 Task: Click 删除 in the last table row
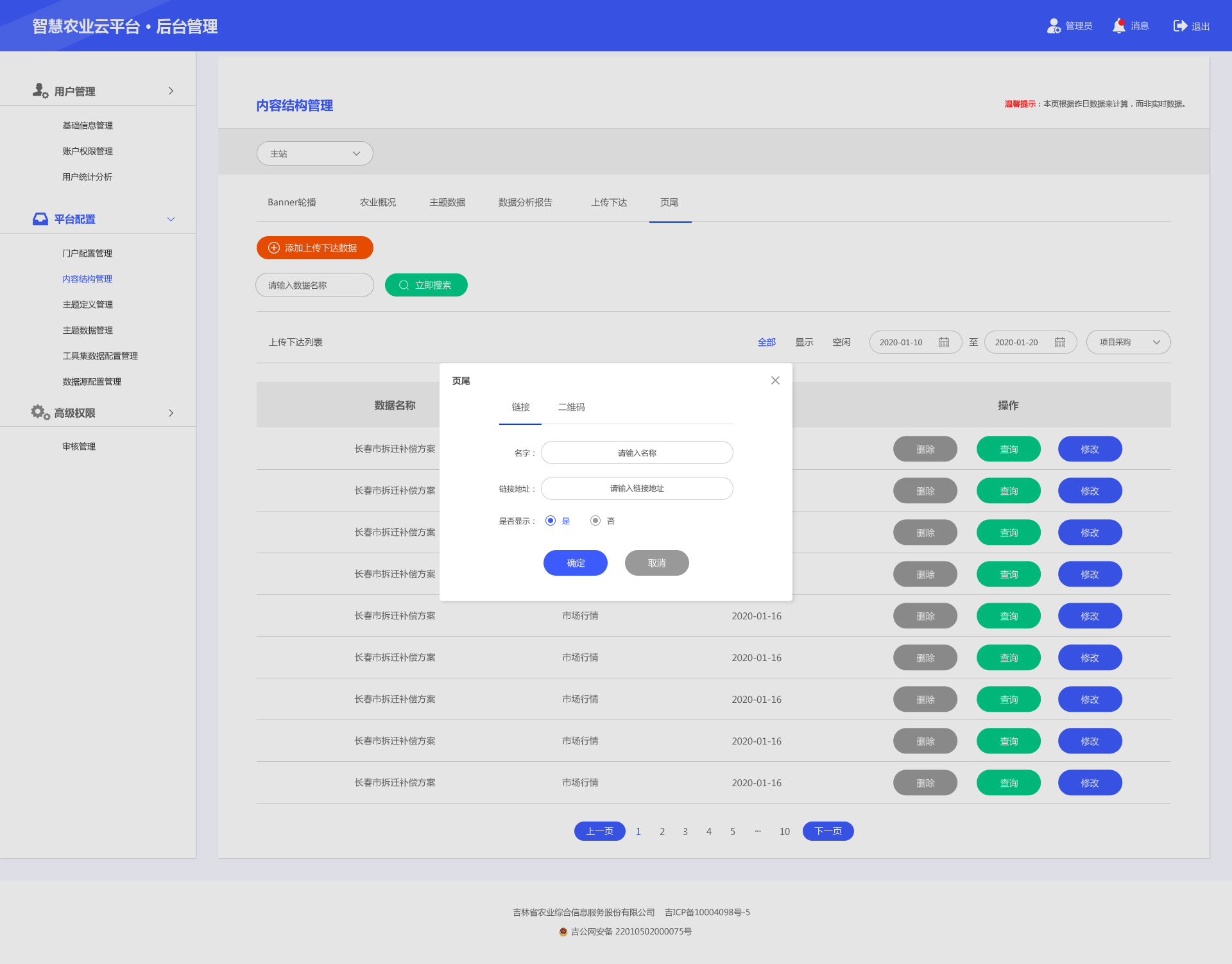tap(925, 783)
